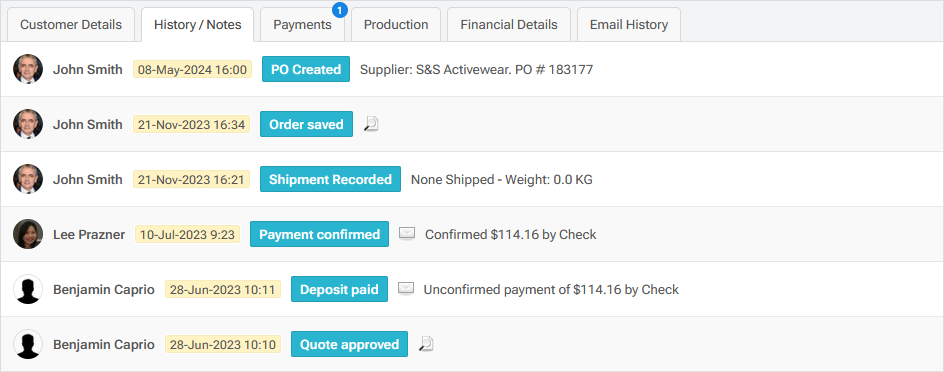Click envelope icon in Deposit paid row
Screen dimensions: 944x372
click(406, 289)
